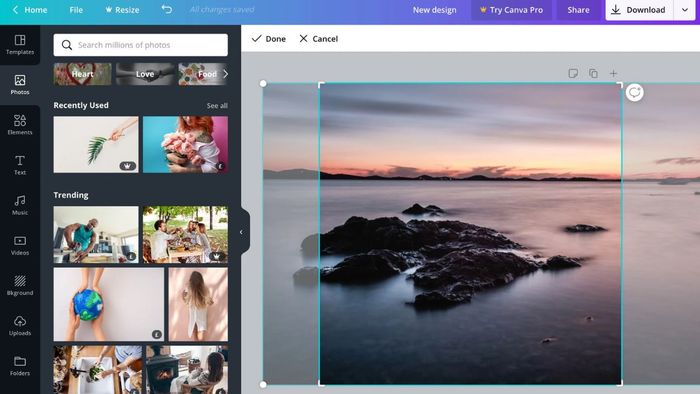Choose the man cooking trending photo
This screenshot has height=394, width=700.
click(96, 234)
